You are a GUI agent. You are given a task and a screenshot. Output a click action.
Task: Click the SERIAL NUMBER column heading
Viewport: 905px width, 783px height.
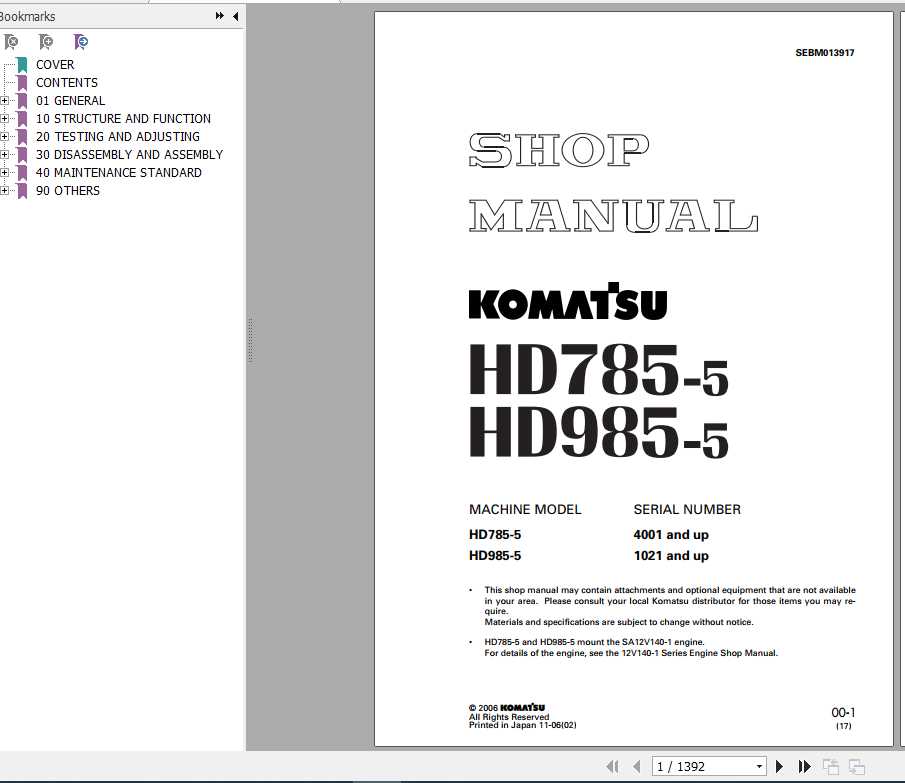pos(687,509)
